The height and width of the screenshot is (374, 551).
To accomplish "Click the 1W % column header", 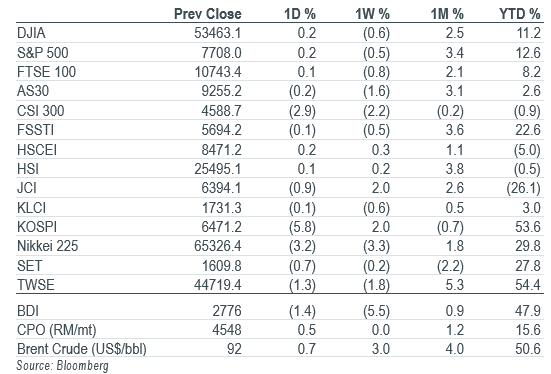I will pyautogui.click(x=372, y=14).
